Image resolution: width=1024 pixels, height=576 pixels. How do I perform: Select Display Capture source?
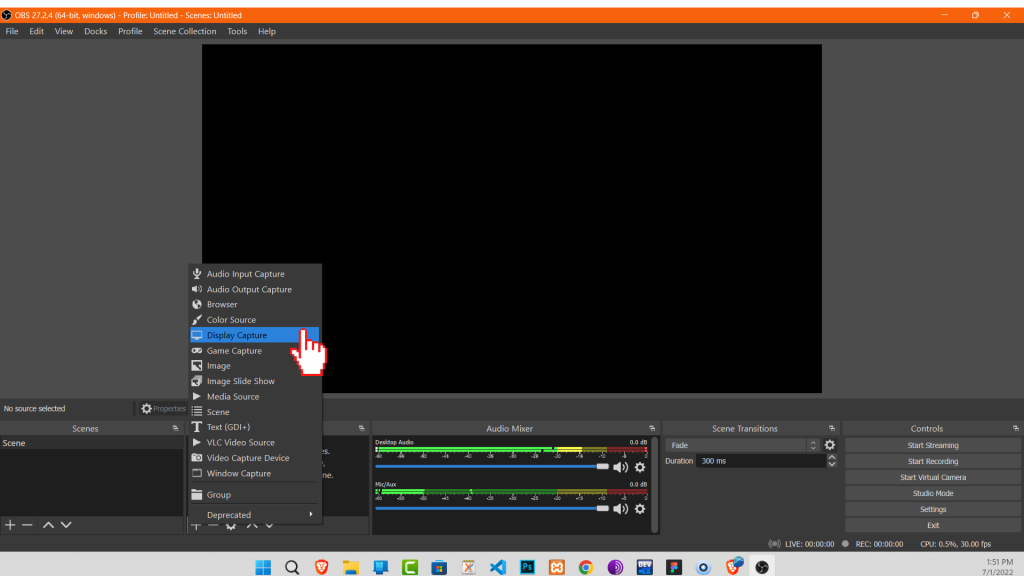coord(255,335)
